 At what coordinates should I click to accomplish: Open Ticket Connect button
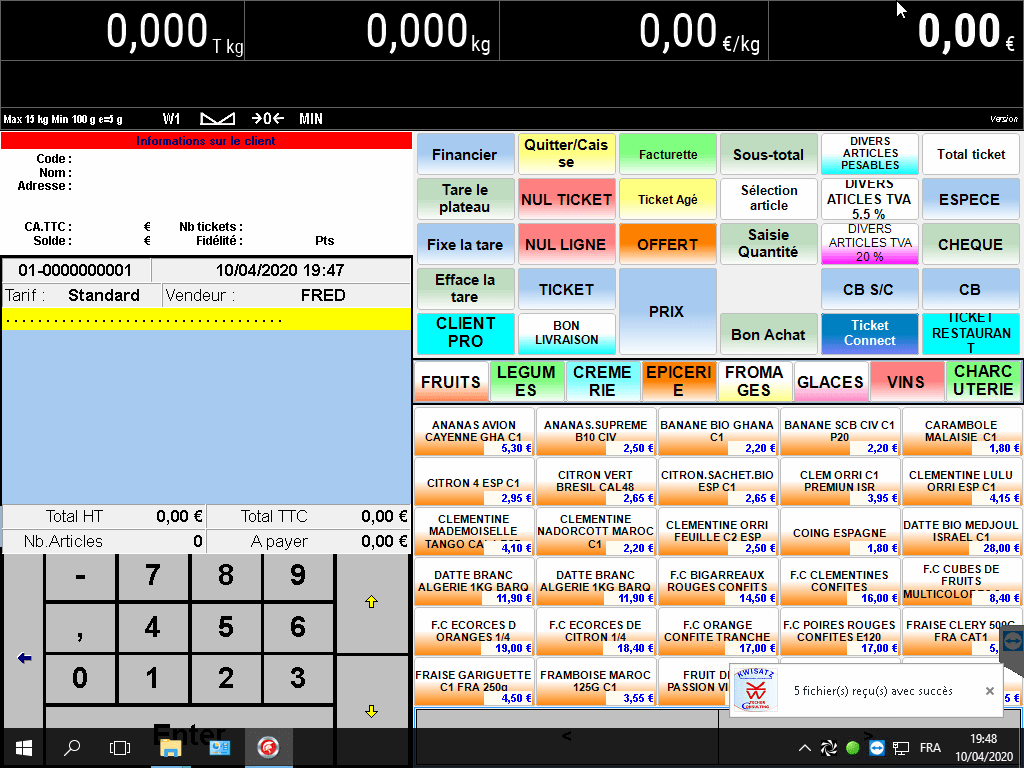tap(869, 333)
